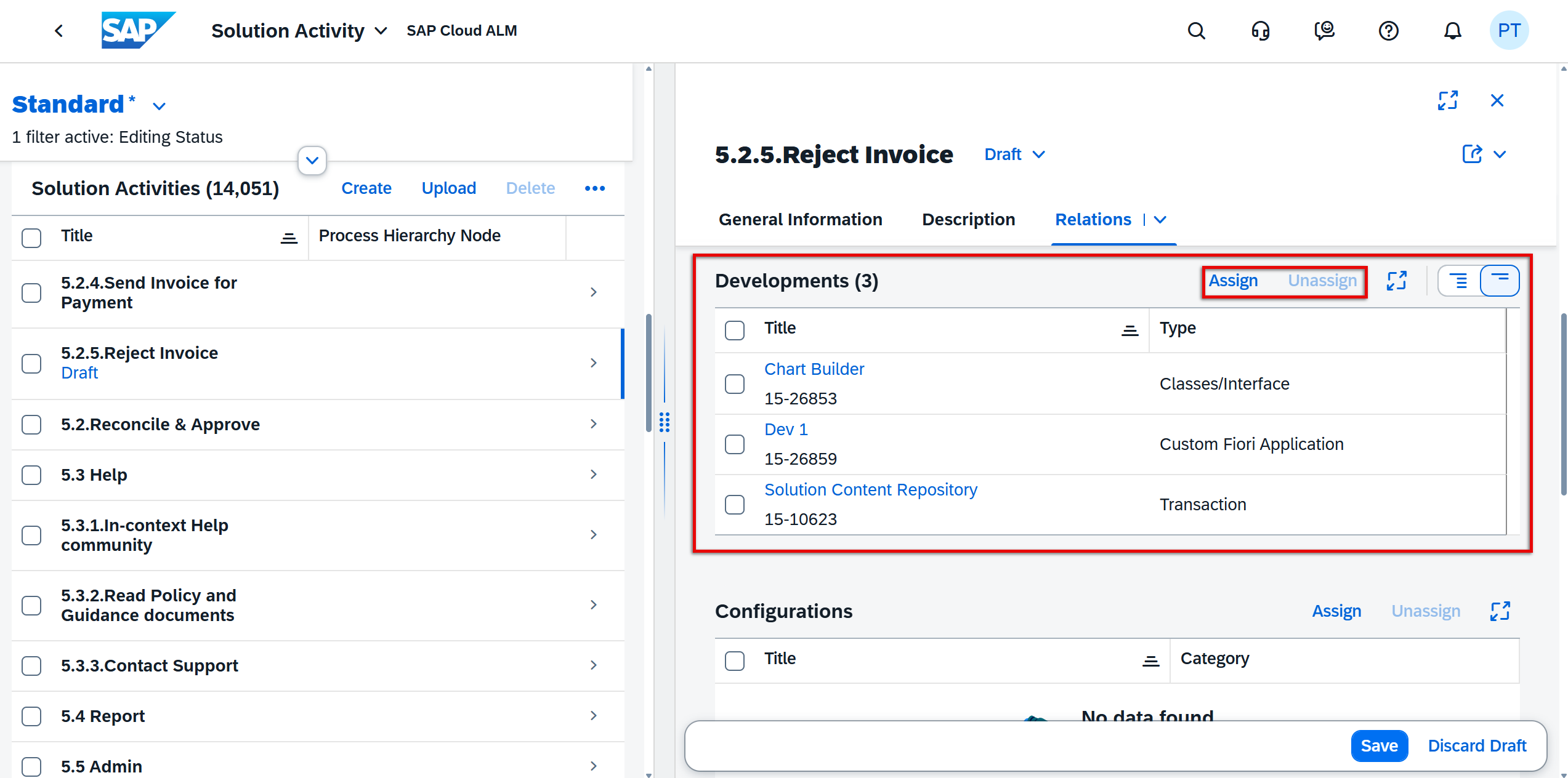Open the notifications bell
This screenshot has height=778, width=1568.
(1452, 31)
